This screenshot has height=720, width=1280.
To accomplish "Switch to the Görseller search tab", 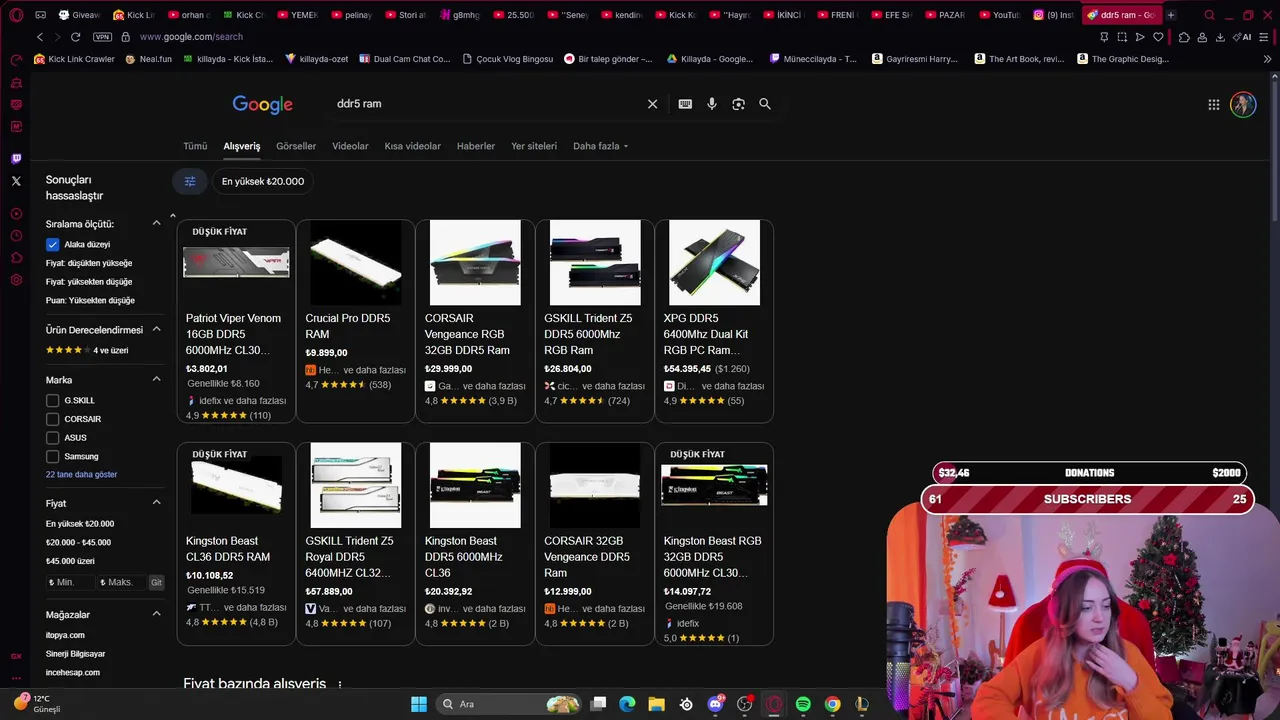I will 296,146.
